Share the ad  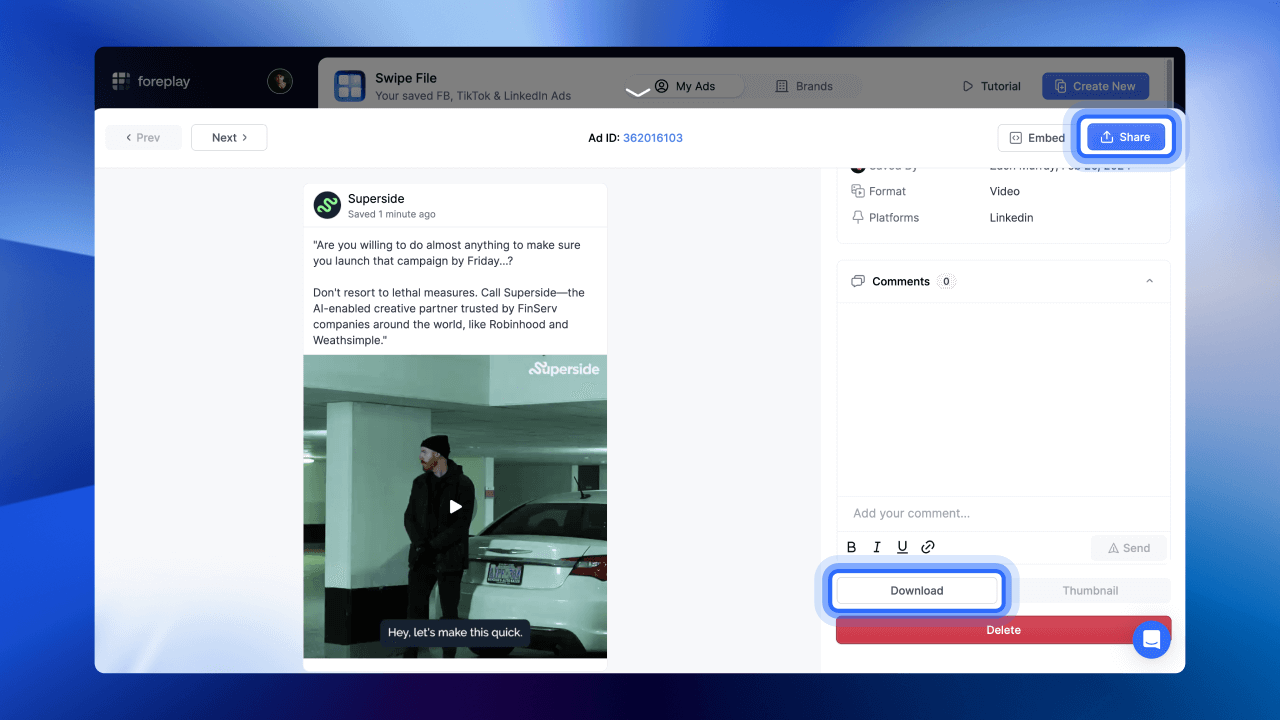1125,137
